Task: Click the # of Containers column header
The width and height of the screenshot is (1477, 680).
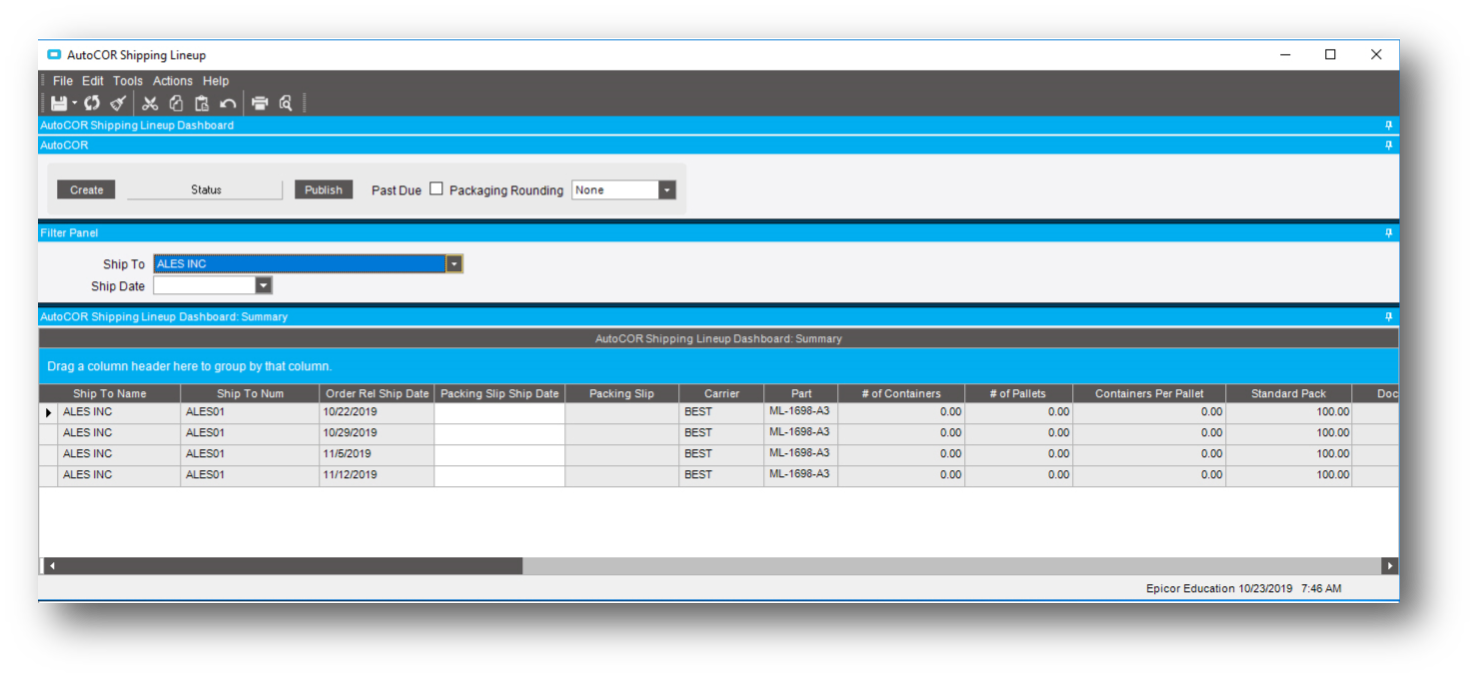Action: click(x=901, y=394)
